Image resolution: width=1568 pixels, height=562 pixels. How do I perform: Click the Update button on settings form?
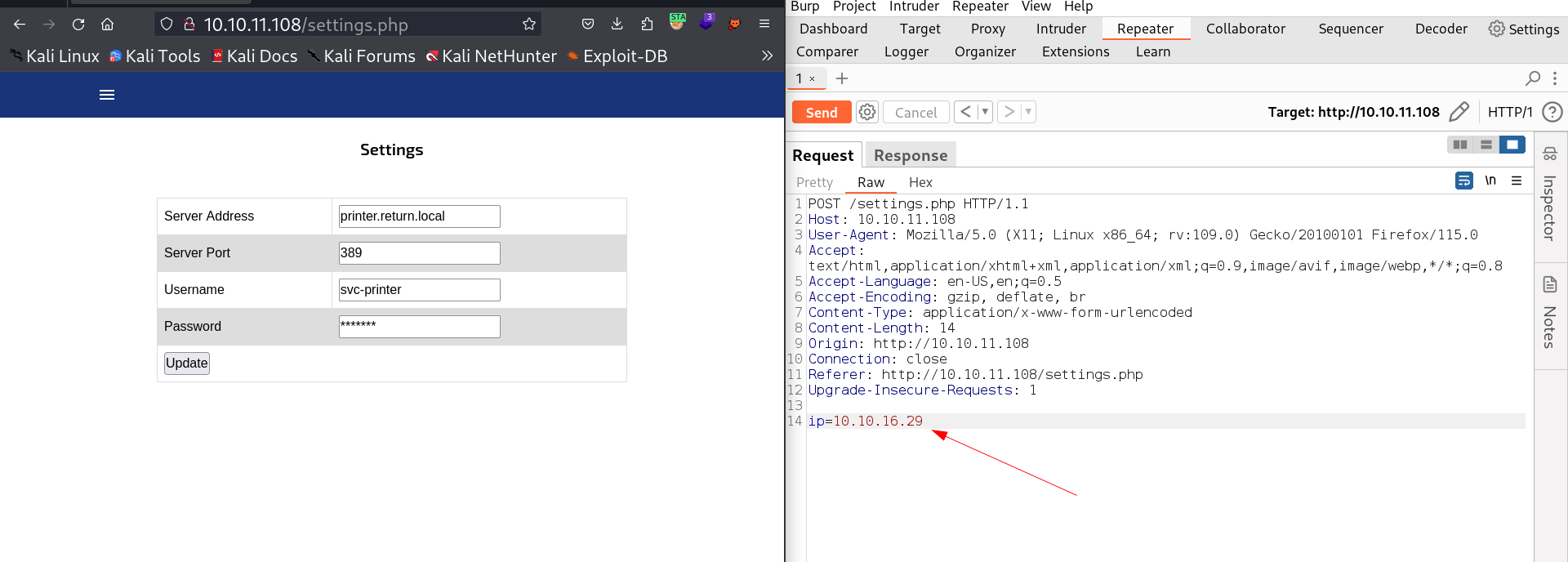pyautogui.click(x=187, y=364)
